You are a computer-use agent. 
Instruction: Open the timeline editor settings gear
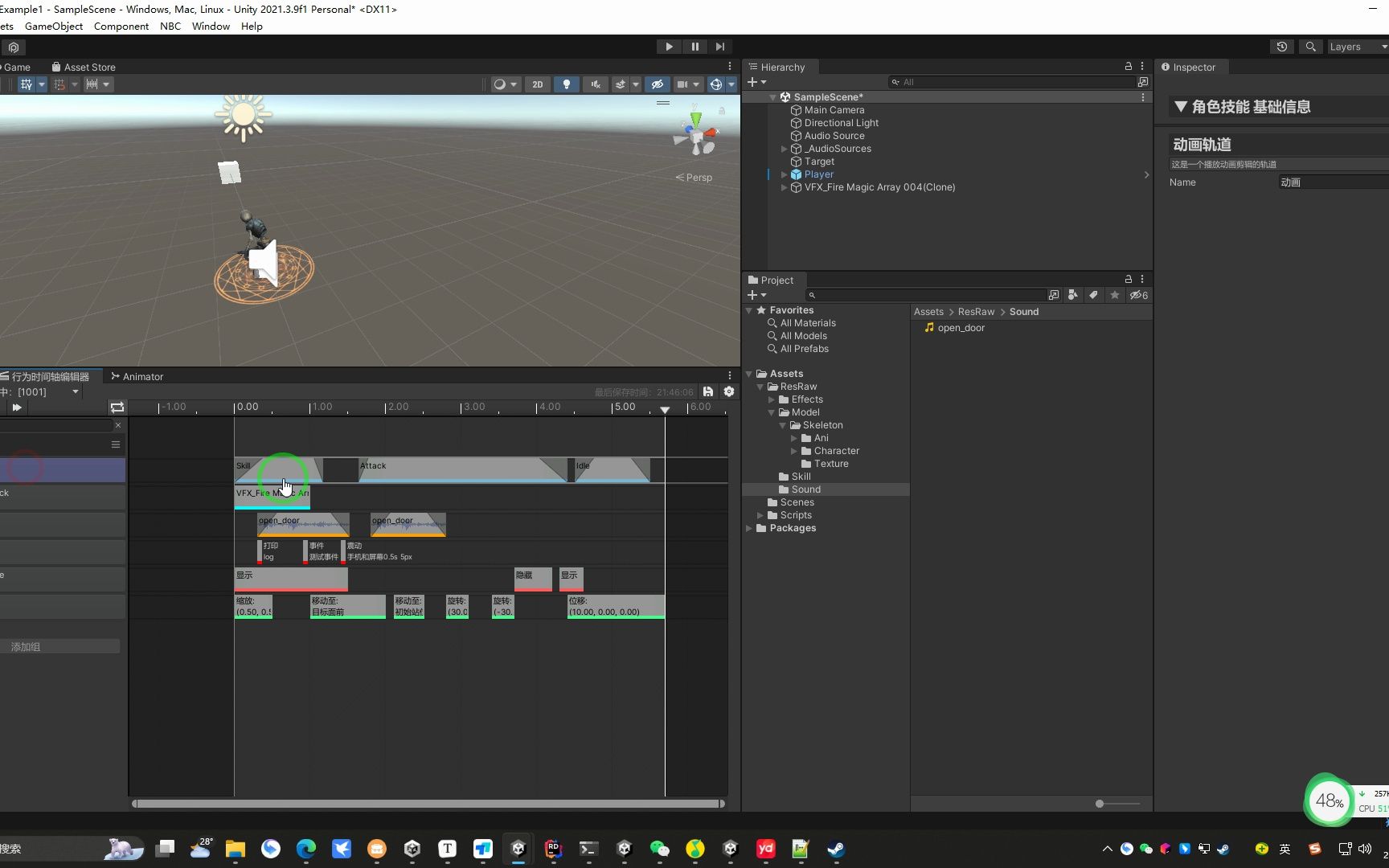(x=729, y=391)
